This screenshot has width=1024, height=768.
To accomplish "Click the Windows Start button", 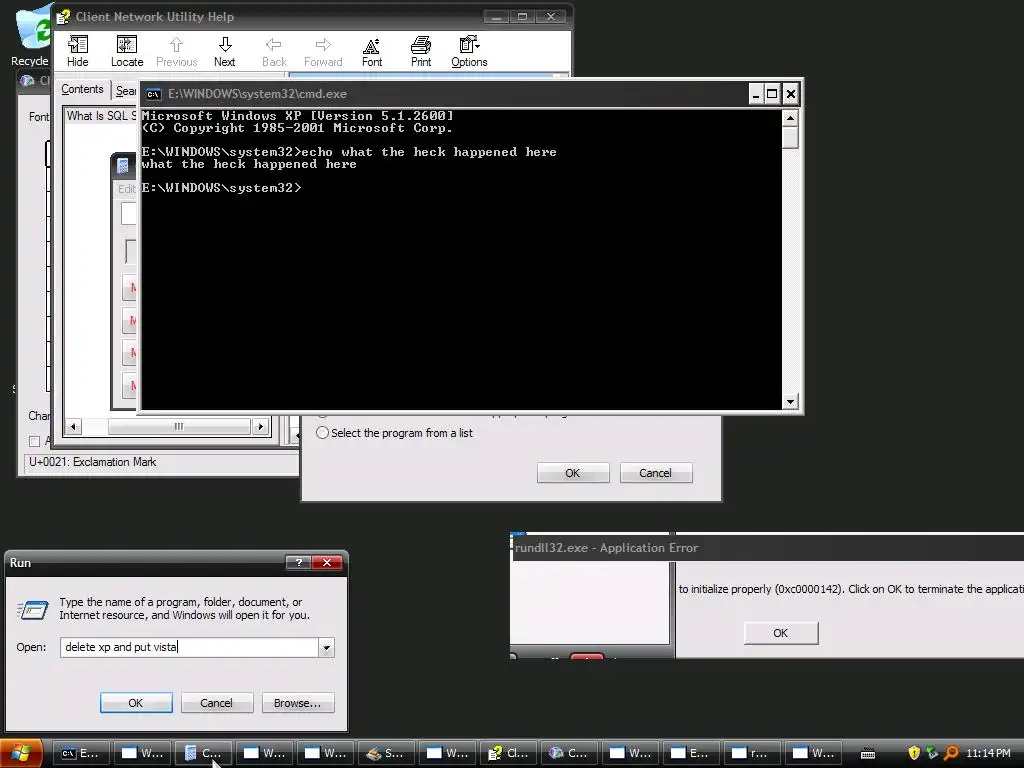I will (x=21, y=753).
